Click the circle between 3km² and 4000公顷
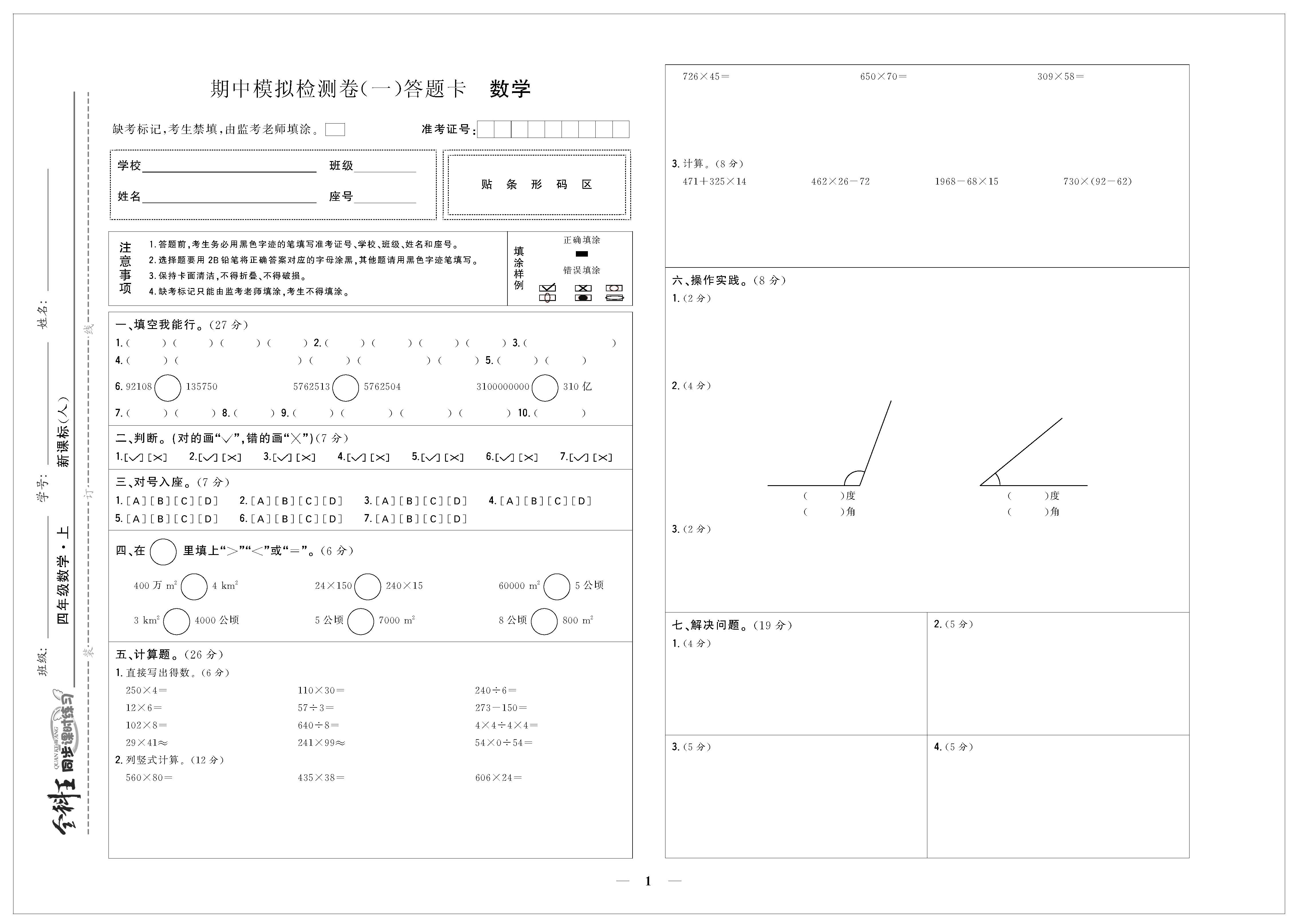Viewport: 1306px width, 924px height. [177, 621]
